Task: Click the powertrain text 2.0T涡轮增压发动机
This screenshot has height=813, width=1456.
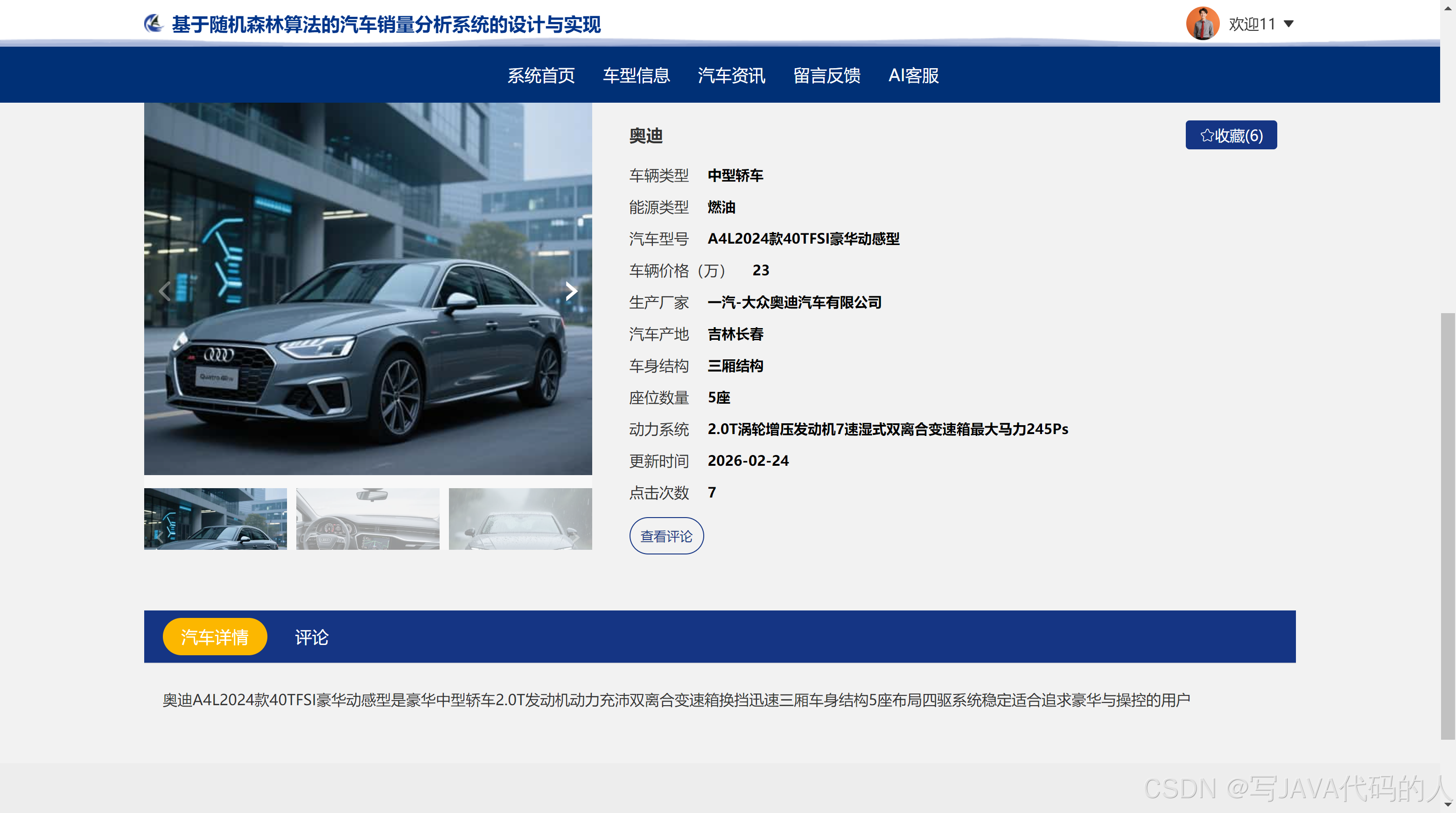Action: 771,429
